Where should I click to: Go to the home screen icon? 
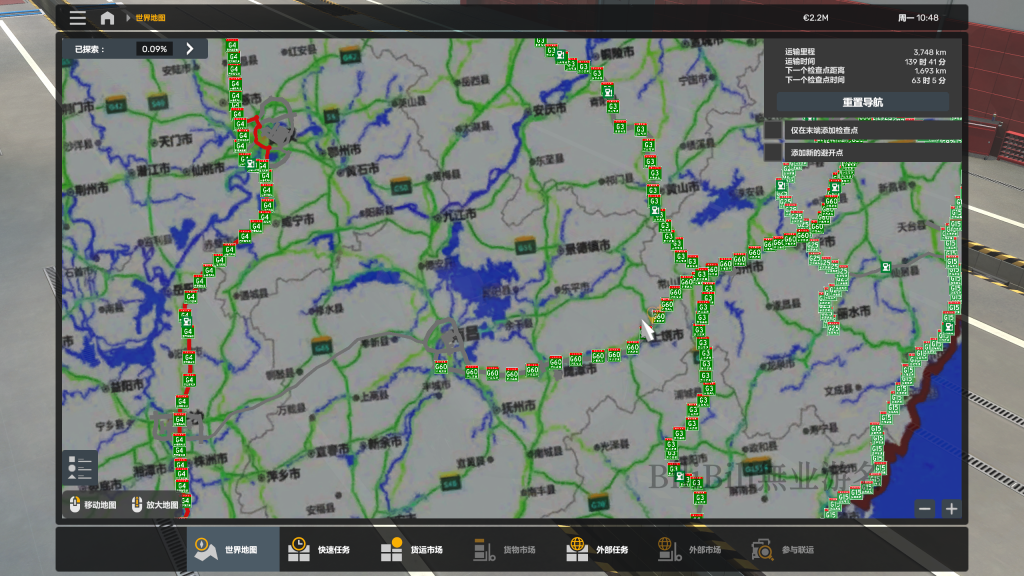click(x=107, y=18)
